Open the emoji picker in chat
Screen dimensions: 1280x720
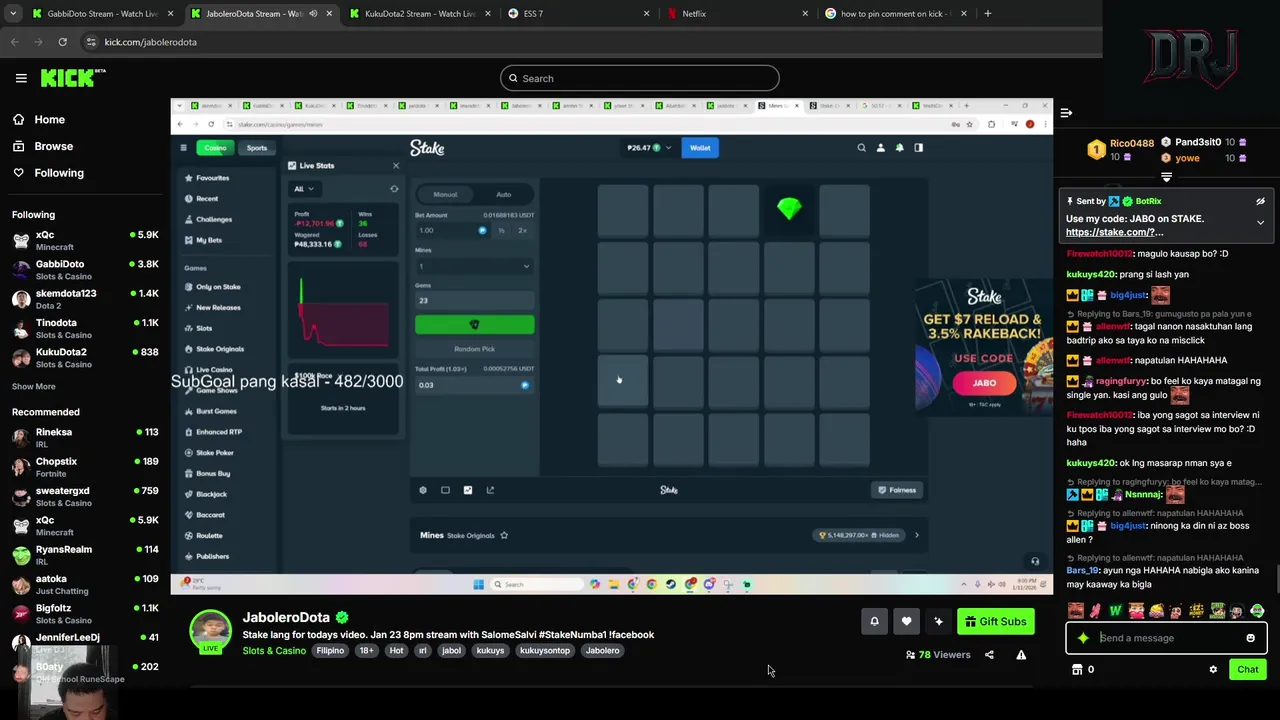point(1250,638)
